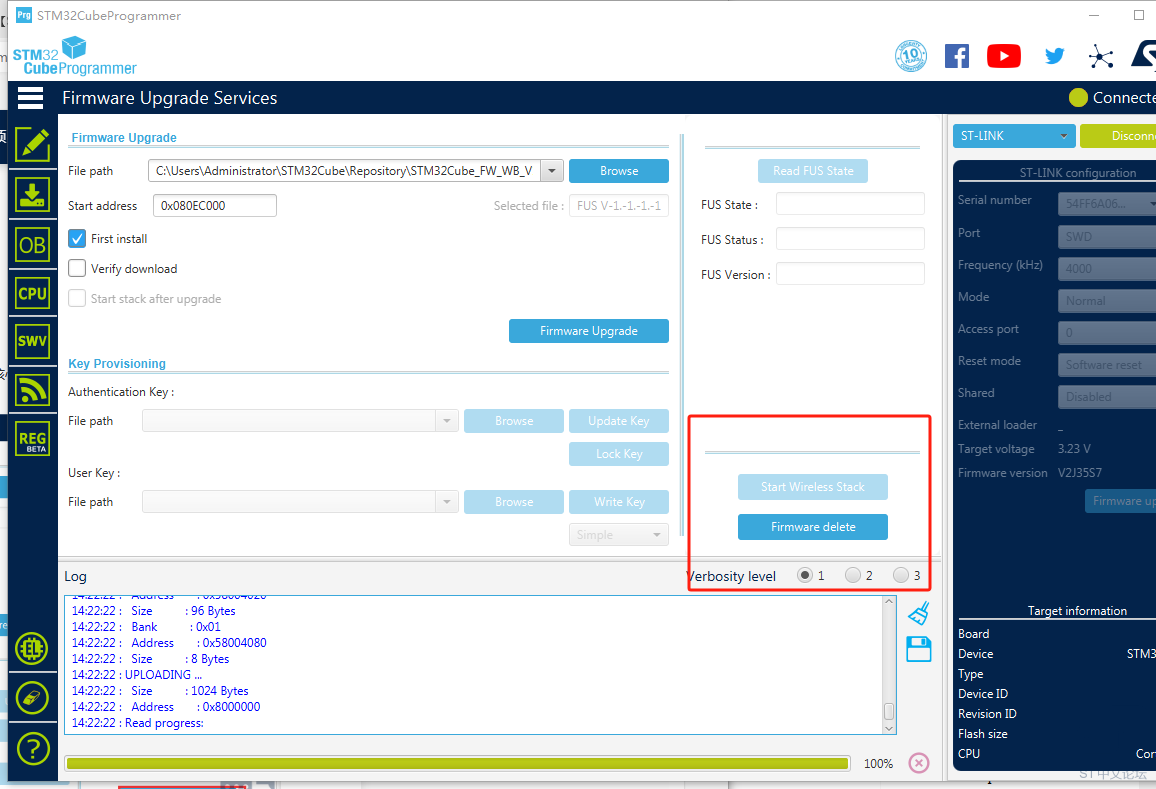The height and width of the screenshot is (789, 1156).
Task: Open the help question mark icon
Action: pos(32,748)
